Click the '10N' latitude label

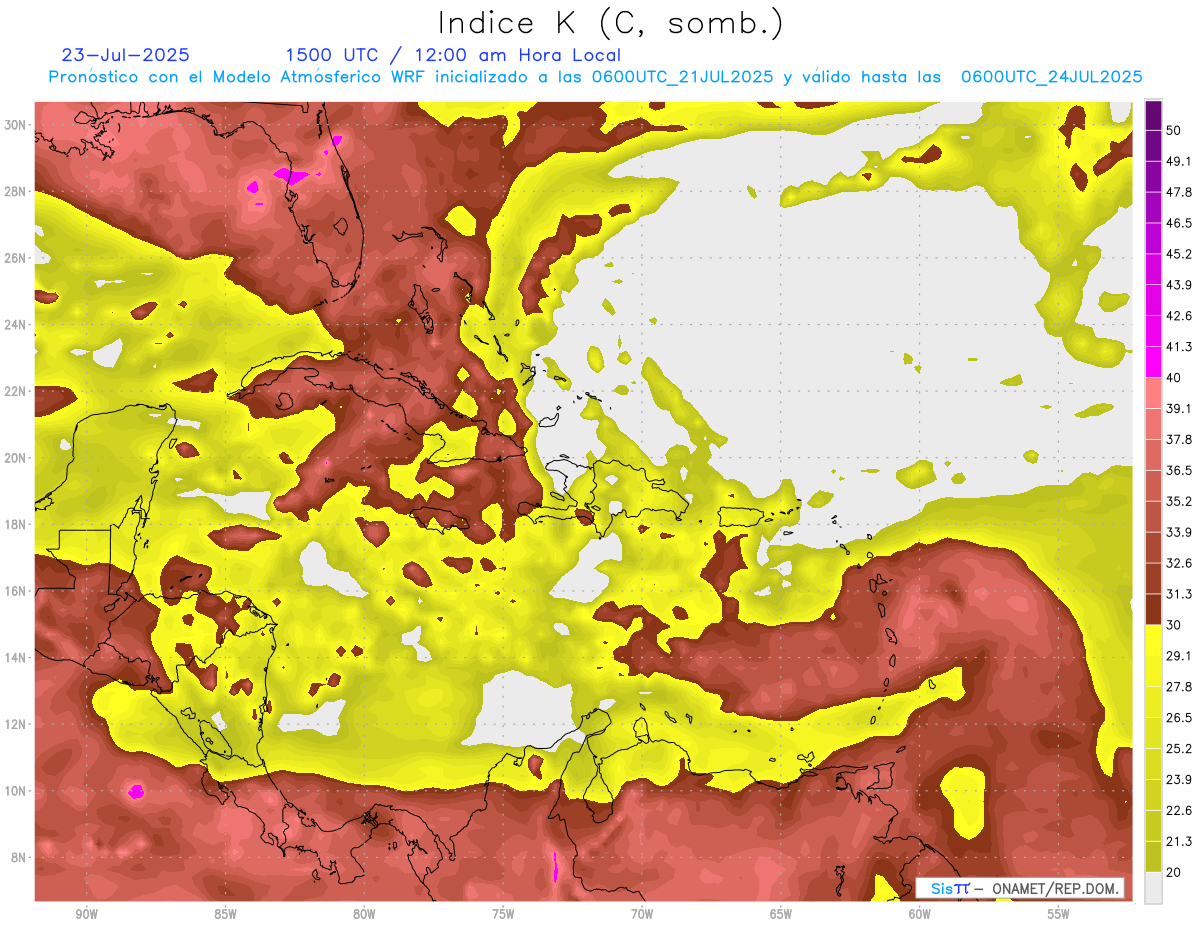(14, 791)
